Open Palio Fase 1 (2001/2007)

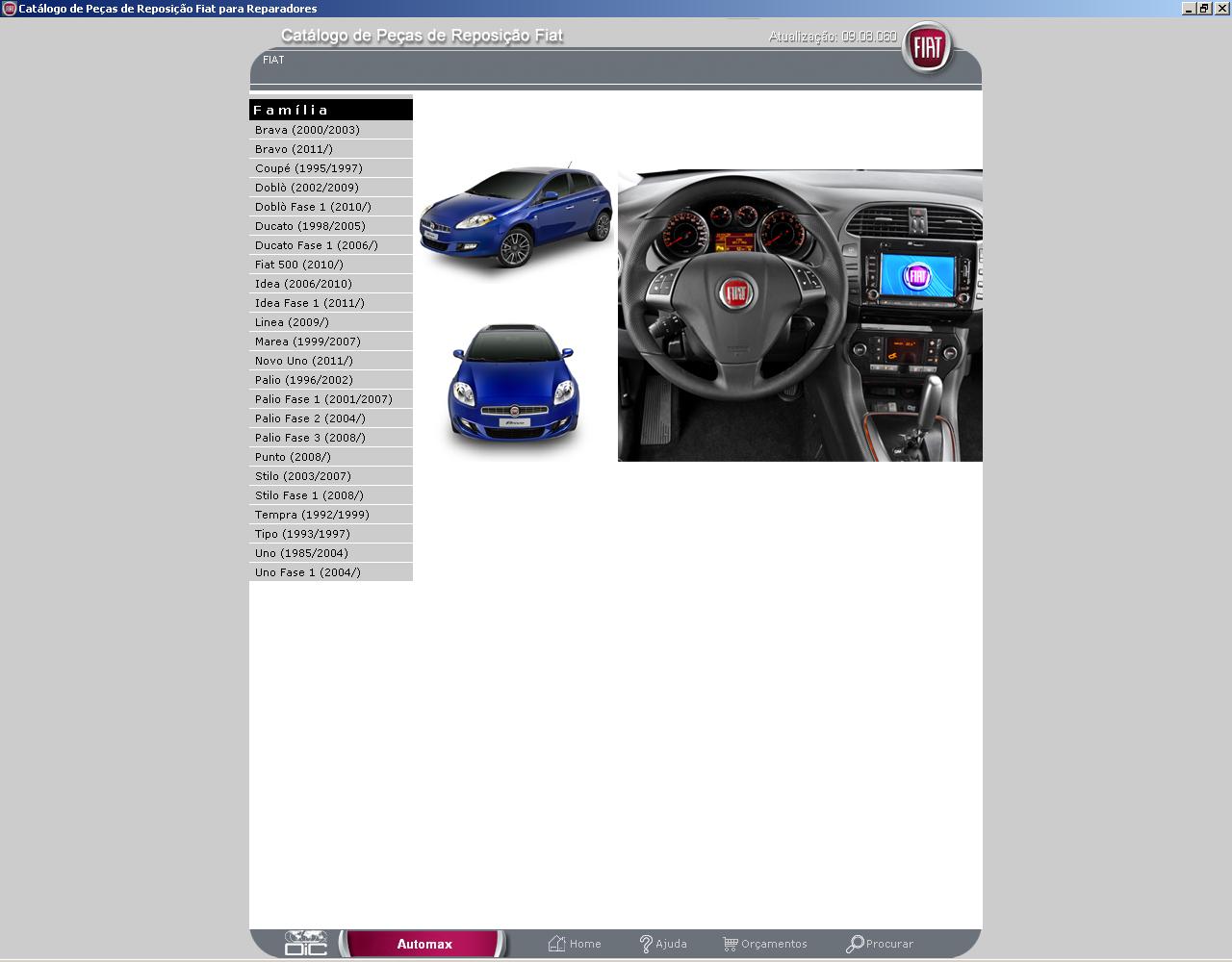coord(331,399)
